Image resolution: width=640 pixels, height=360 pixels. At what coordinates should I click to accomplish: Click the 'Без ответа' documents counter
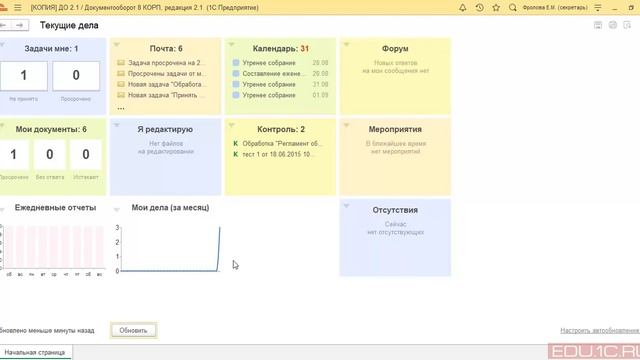50,155
